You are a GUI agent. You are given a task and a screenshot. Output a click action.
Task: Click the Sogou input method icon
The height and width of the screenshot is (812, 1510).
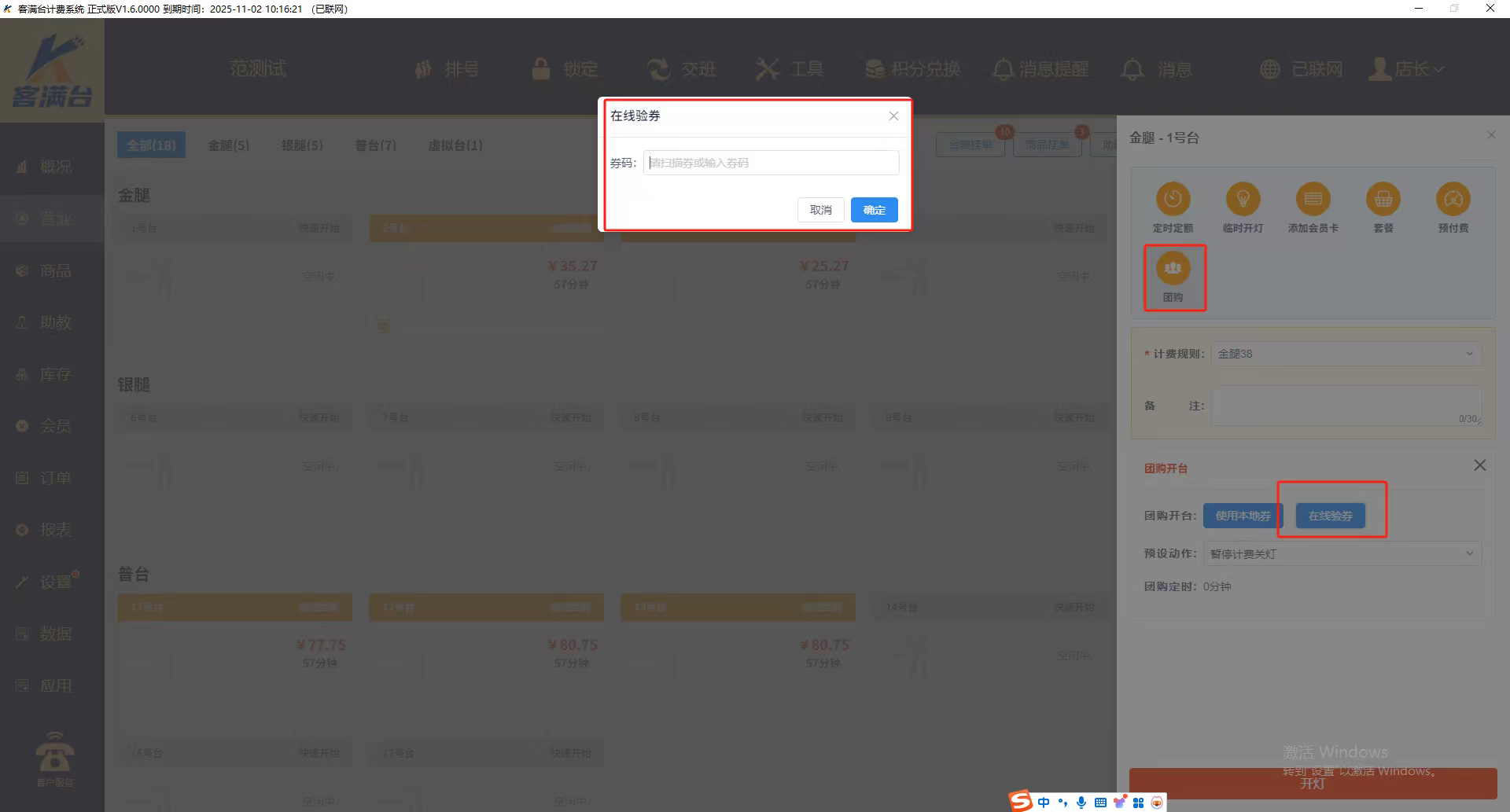click(1021, 801)
